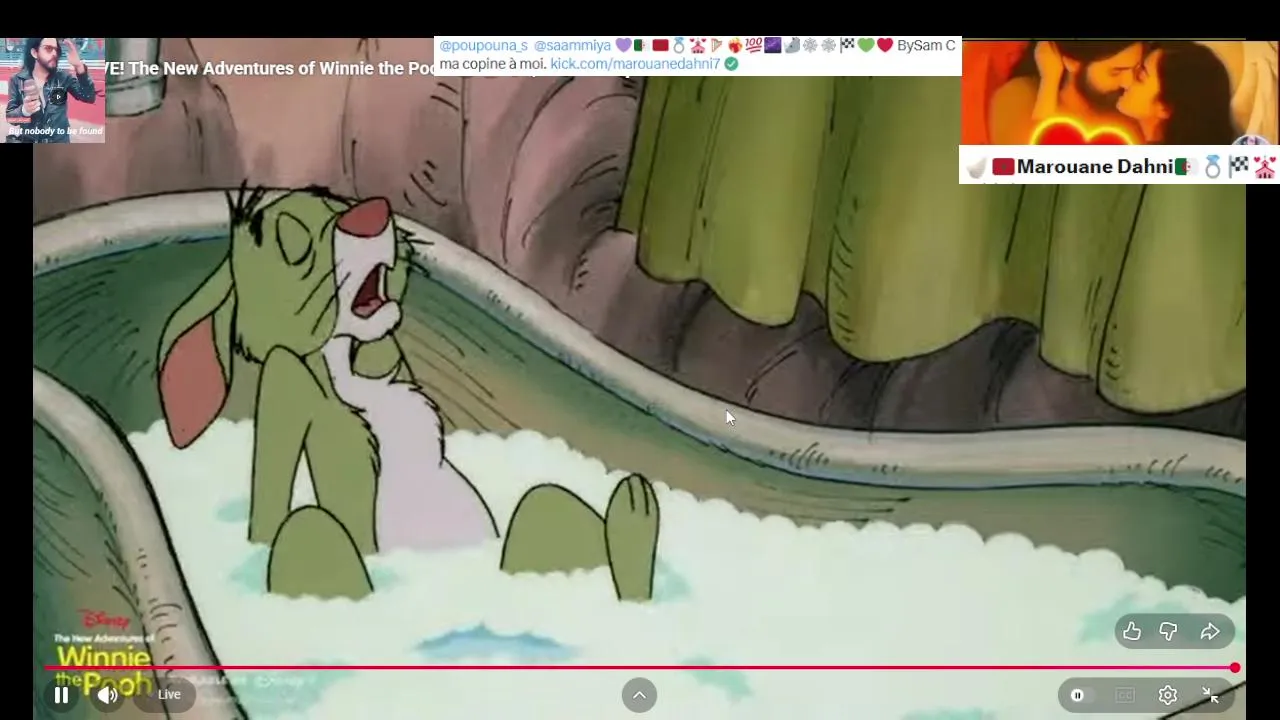
Task: Click the verified checkmark badge after the kick link
Action: pos(731,63)
